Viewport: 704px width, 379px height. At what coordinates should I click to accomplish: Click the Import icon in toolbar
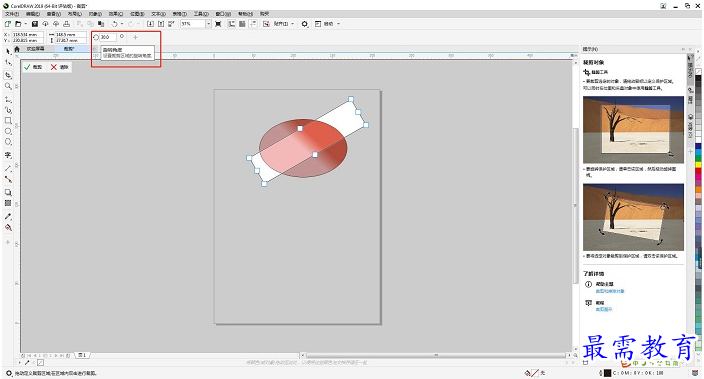pyautogui.click(x=150, y=24)
